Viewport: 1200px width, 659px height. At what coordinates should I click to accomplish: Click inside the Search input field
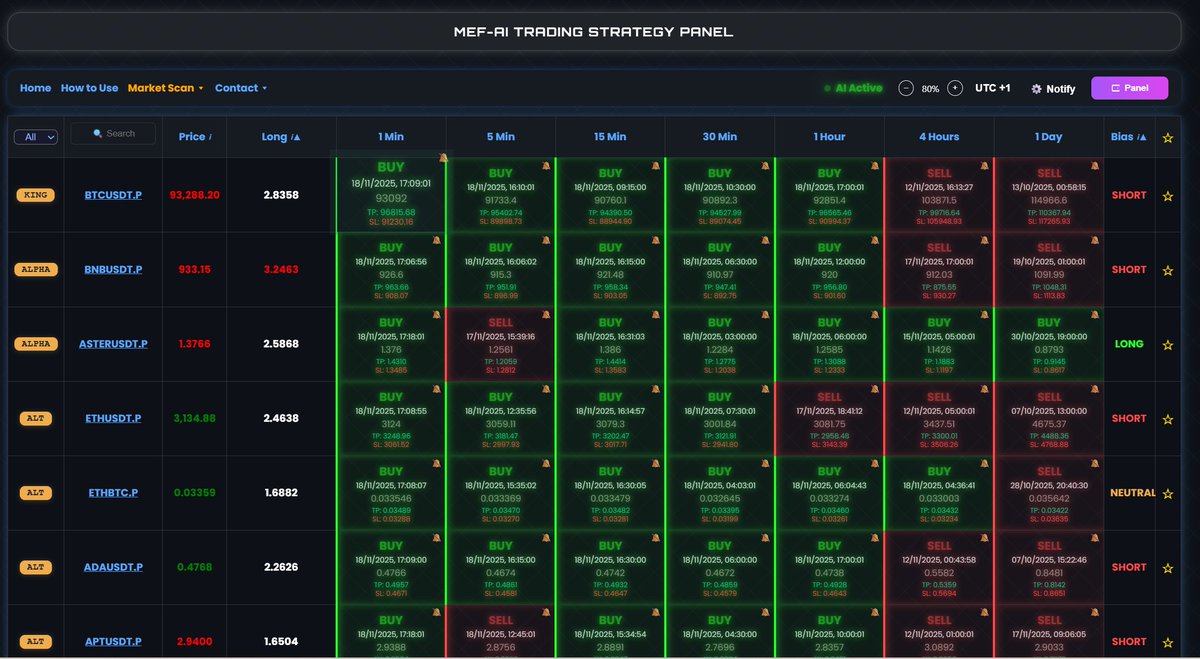pos(120,132)
